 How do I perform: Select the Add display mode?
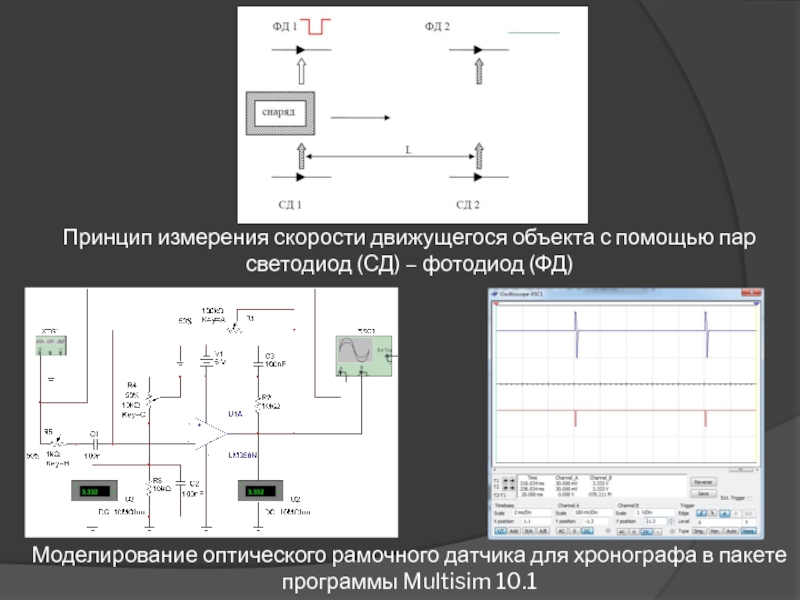click(x=514, y=531)
